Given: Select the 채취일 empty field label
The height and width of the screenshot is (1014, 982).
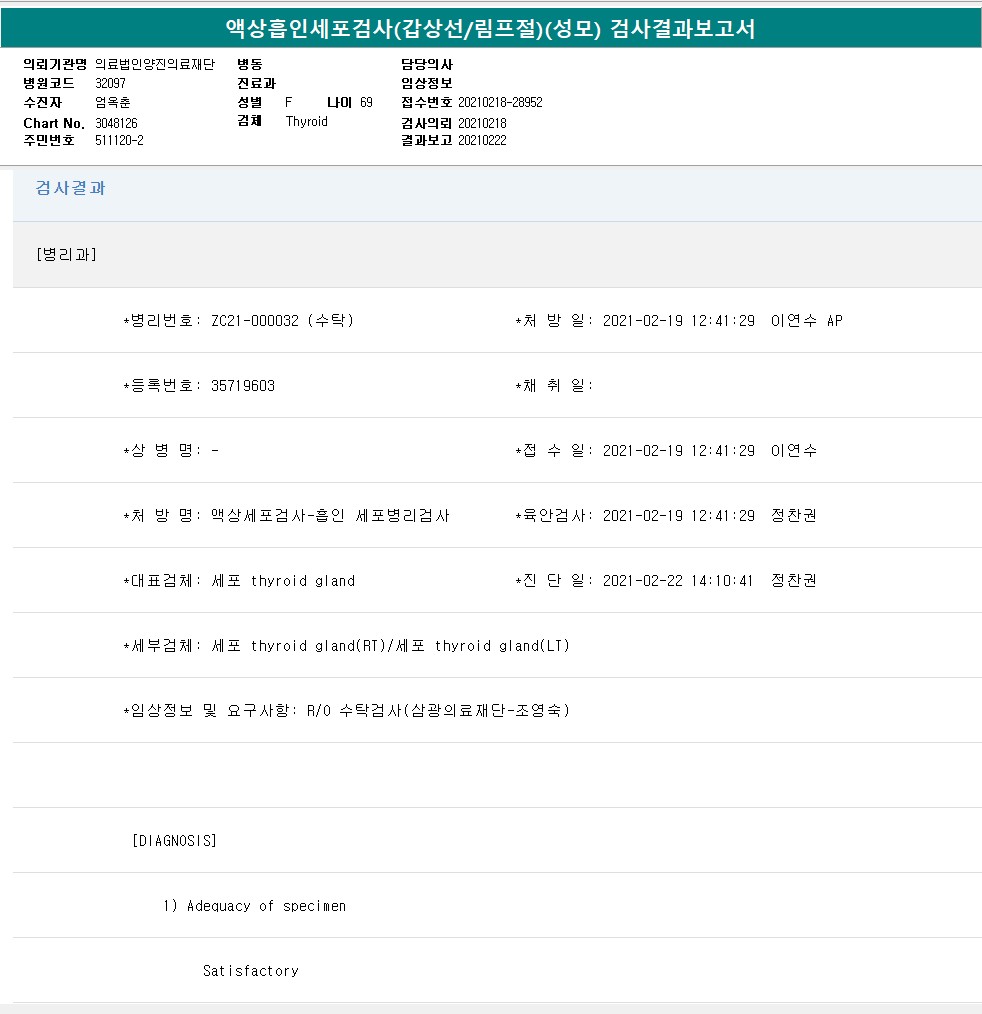Looking at the screenshot, I should 554,386.
